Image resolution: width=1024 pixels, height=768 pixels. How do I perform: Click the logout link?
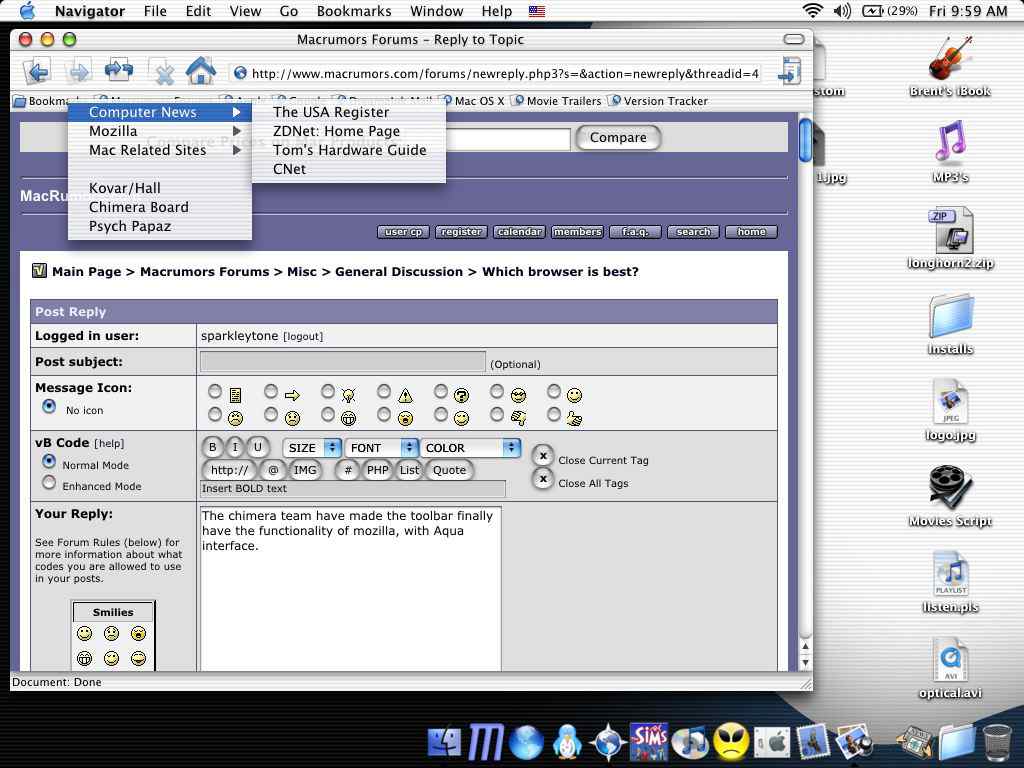pyautogui.click(x=302, y=336)
